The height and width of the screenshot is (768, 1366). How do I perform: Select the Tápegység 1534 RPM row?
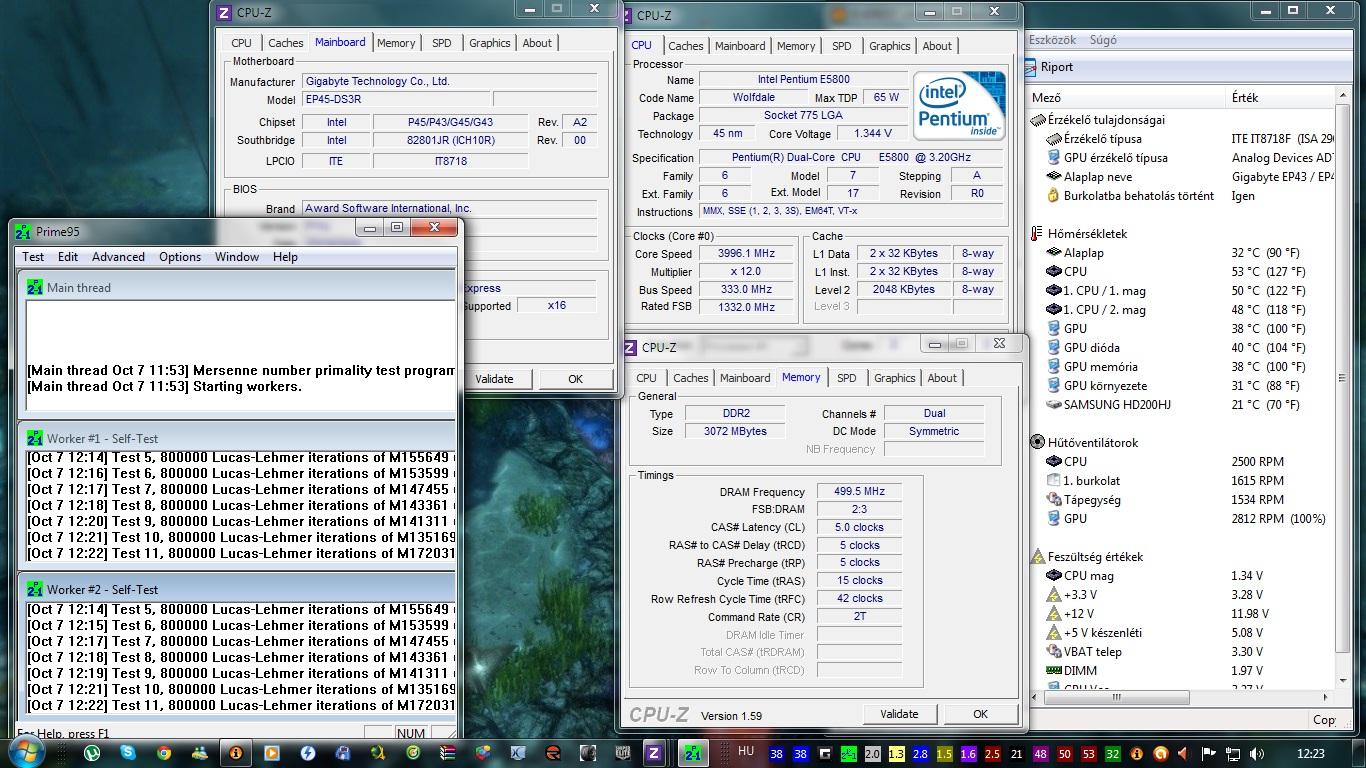(1180, 500)
